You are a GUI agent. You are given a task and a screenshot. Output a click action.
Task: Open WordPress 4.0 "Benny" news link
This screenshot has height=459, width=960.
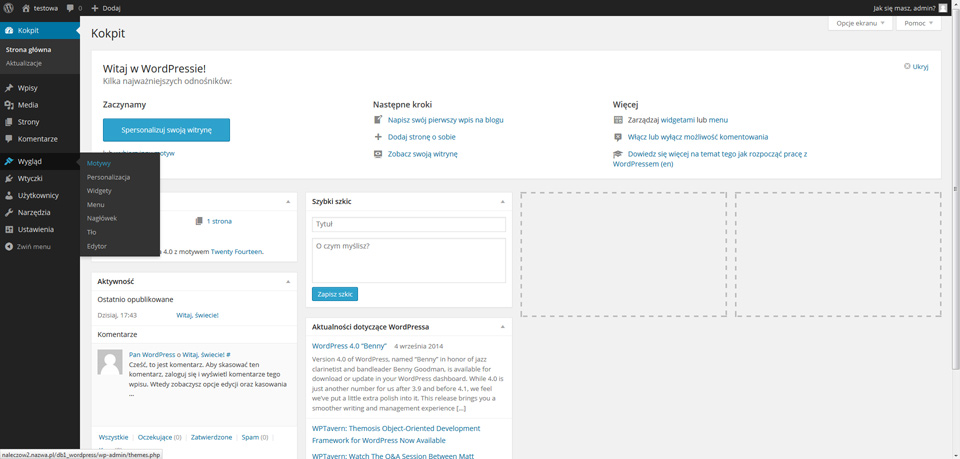pos(350,345)
